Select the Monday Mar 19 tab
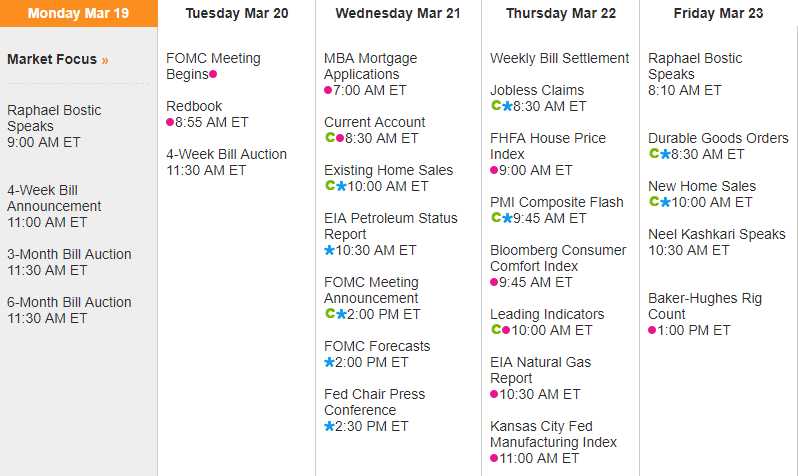Viewport: 798px width, 476px height. click(x=78, y=14)
